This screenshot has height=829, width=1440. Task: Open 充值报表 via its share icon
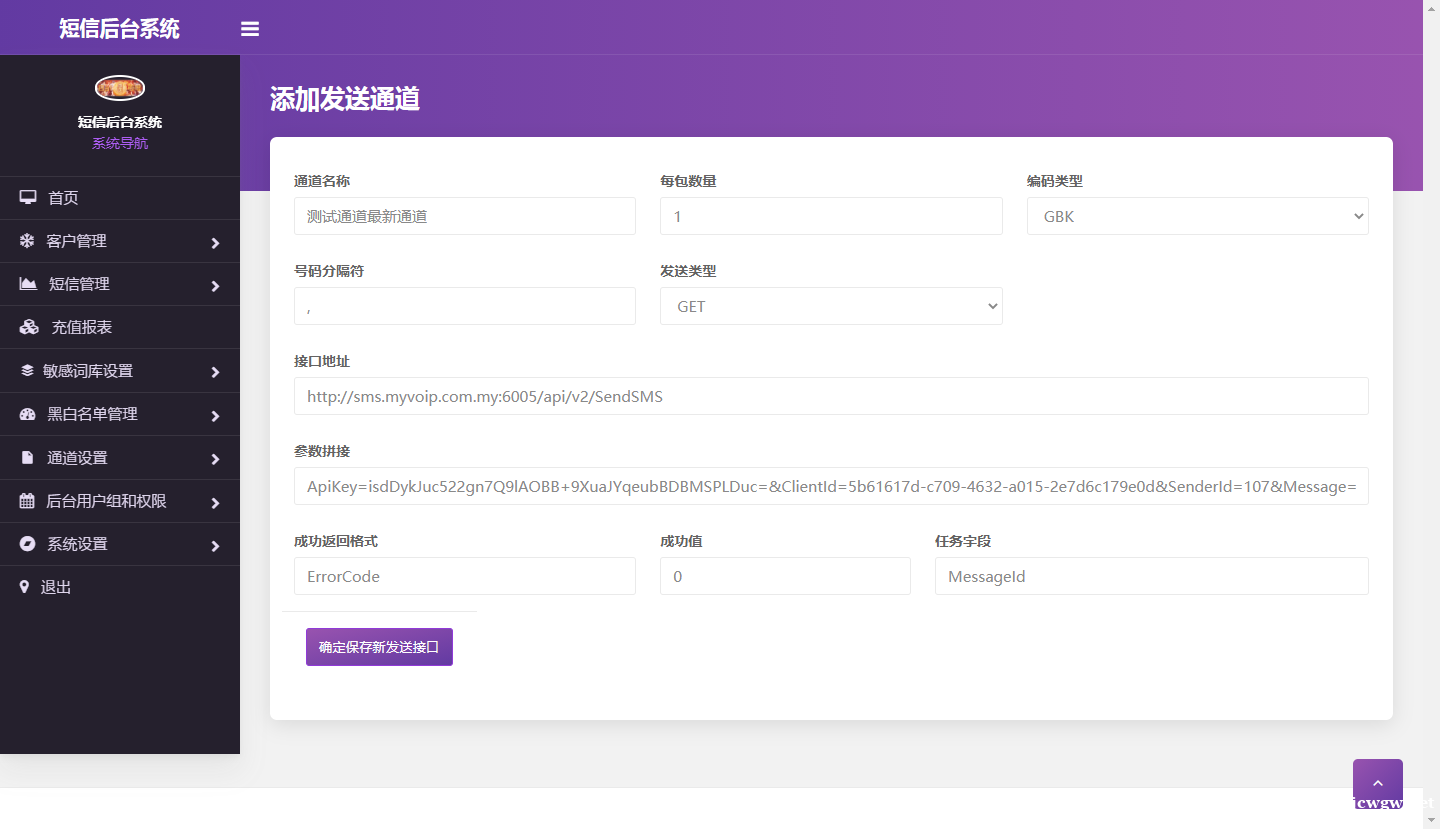(x=27, y=327)
